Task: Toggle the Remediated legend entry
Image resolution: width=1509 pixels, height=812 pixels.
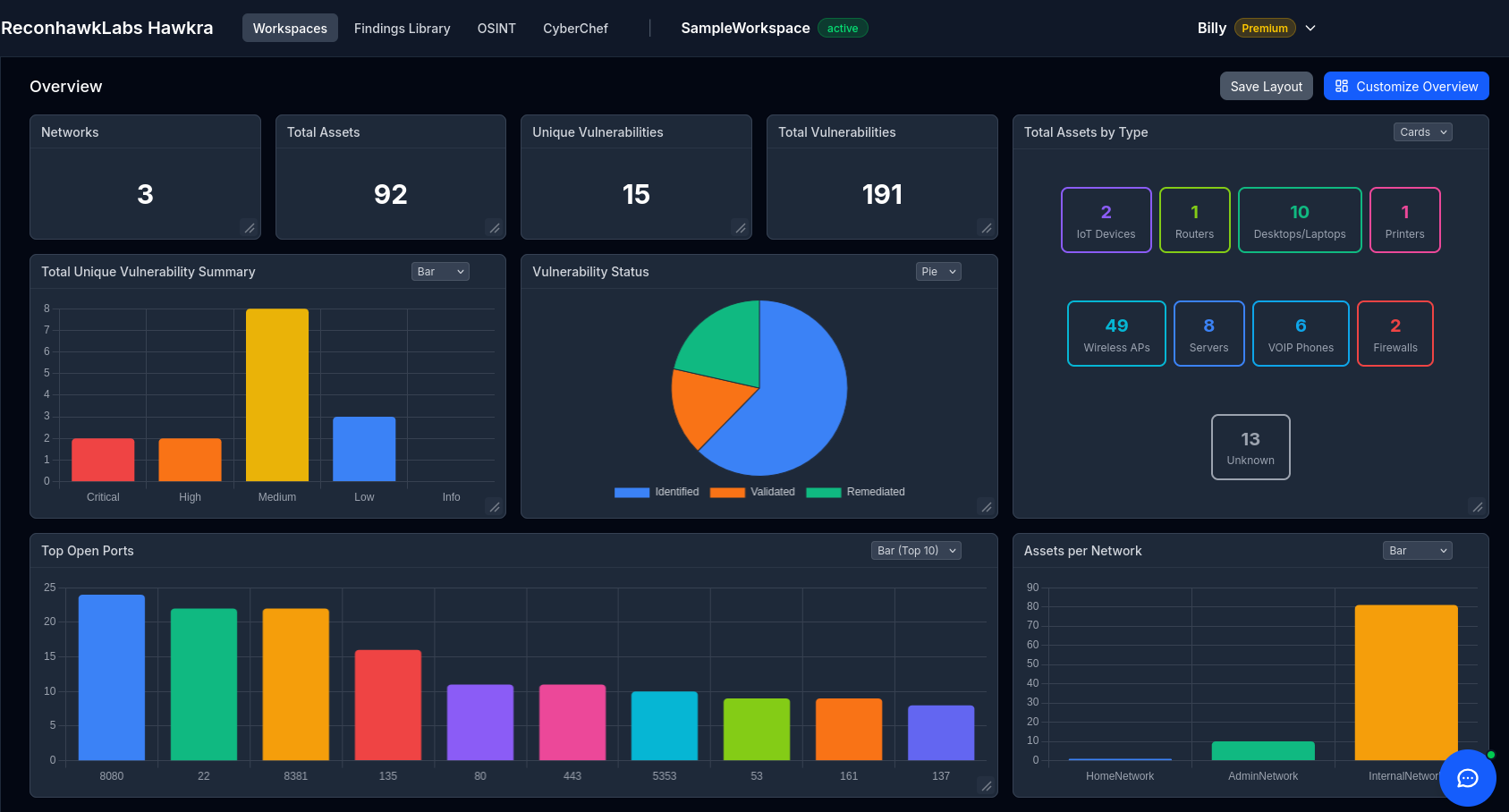Action: coord(854,492)
